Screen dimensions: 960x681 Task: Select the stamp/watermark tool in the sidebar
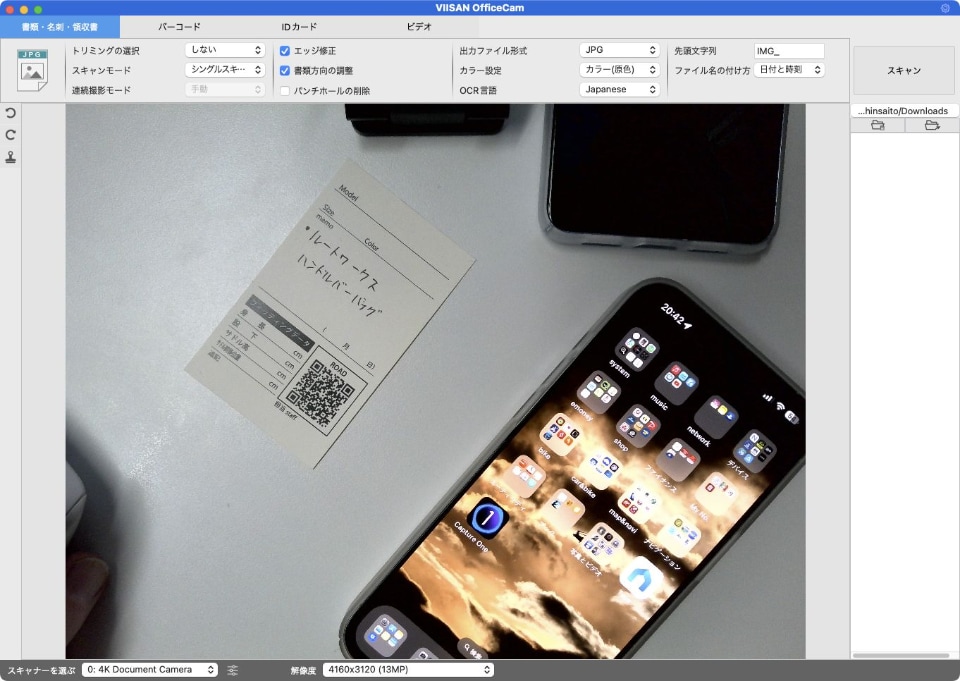(10, 157)
